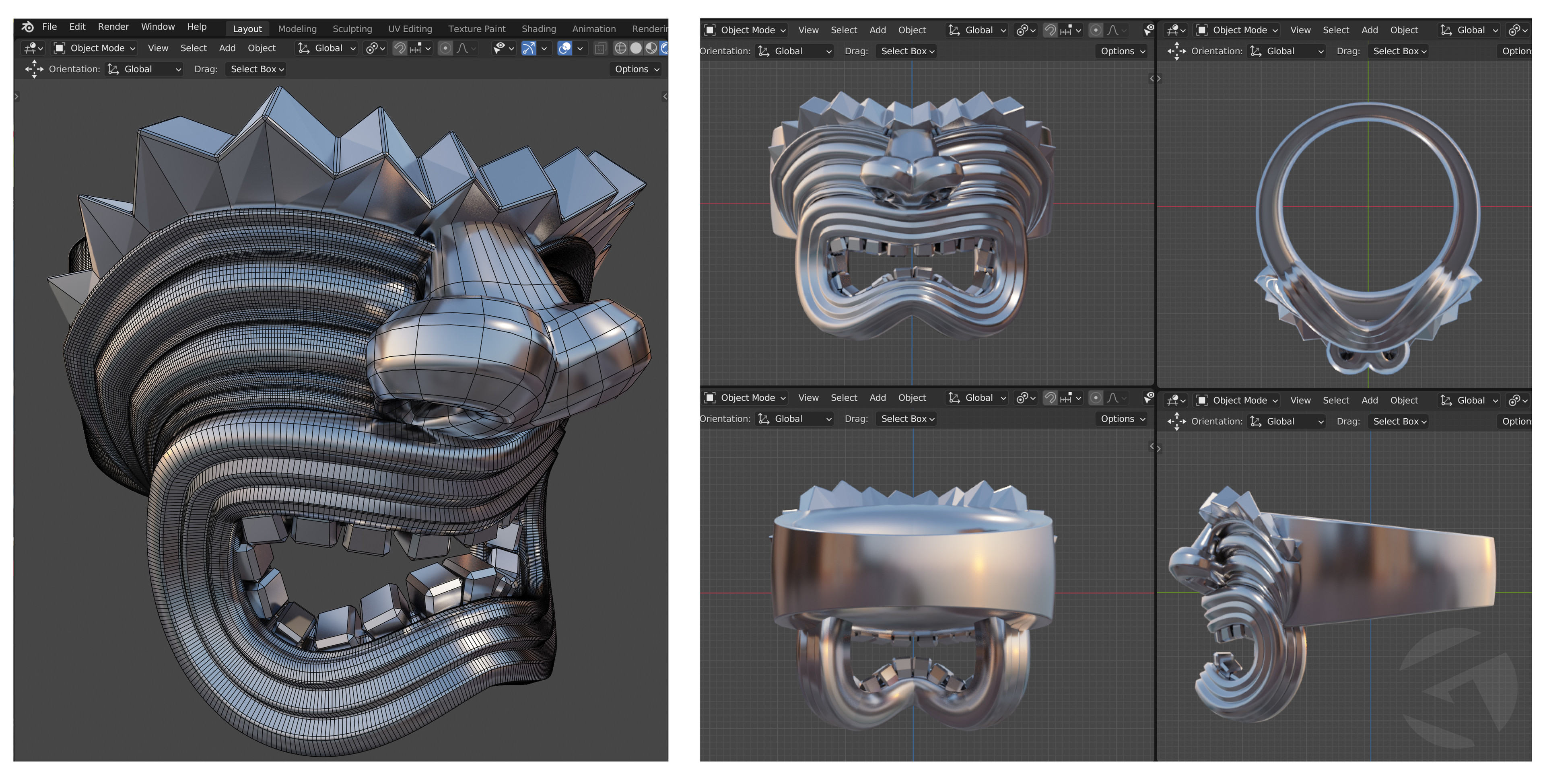Select the proportional editing falloff icon
1545x784 pixels.
(462, 49)
